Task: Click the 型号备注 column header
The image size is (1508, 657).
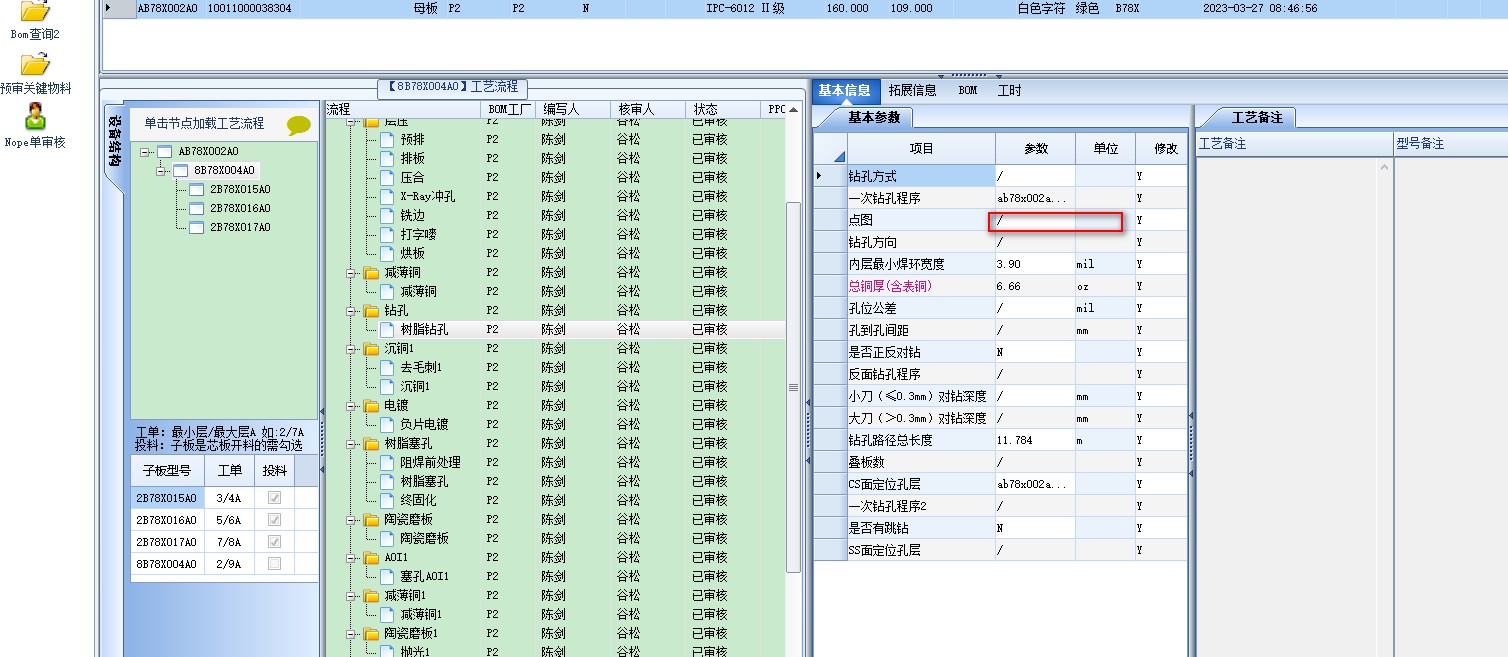Action: tap(1449, 143)
